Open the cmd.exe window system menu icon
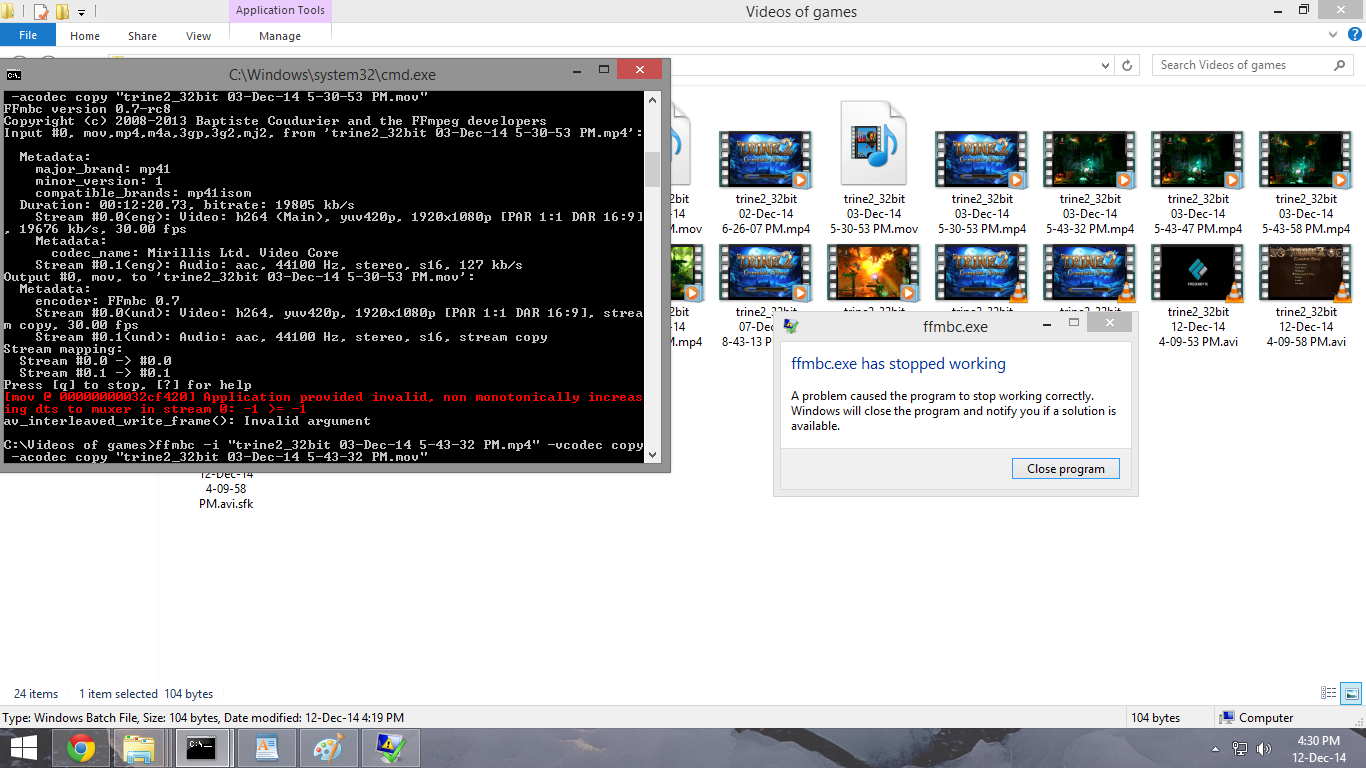The image size is (1366, 768). click(x=13, y=74)
